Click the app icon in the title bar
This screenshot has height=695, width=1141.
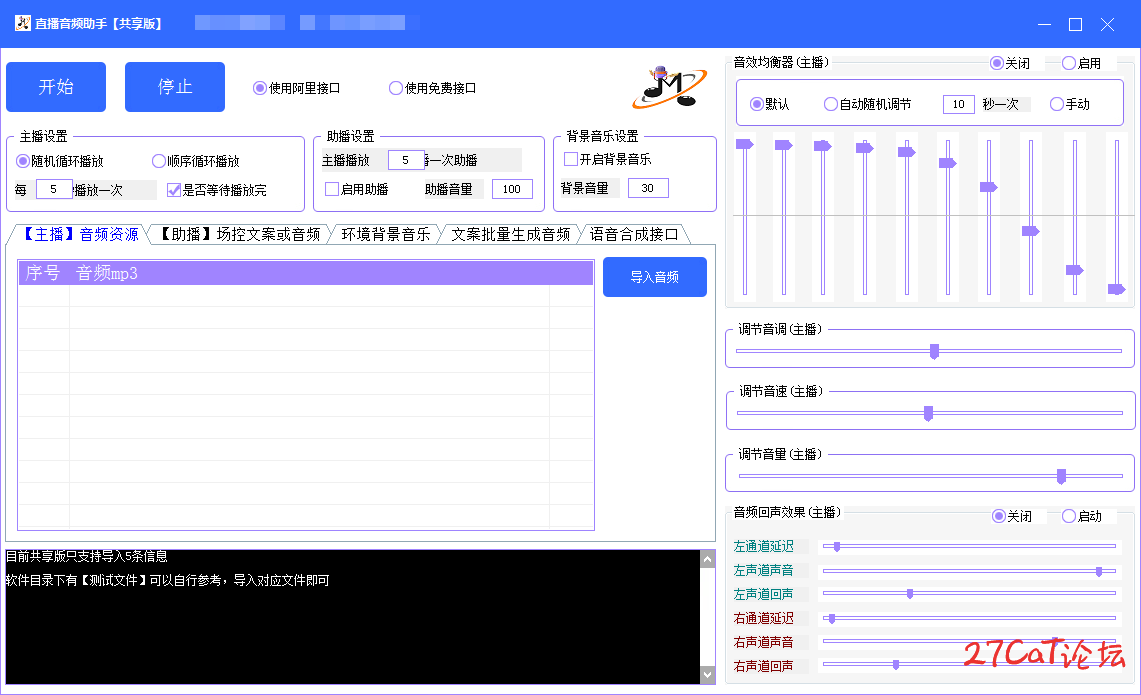(x=23, y=23)
